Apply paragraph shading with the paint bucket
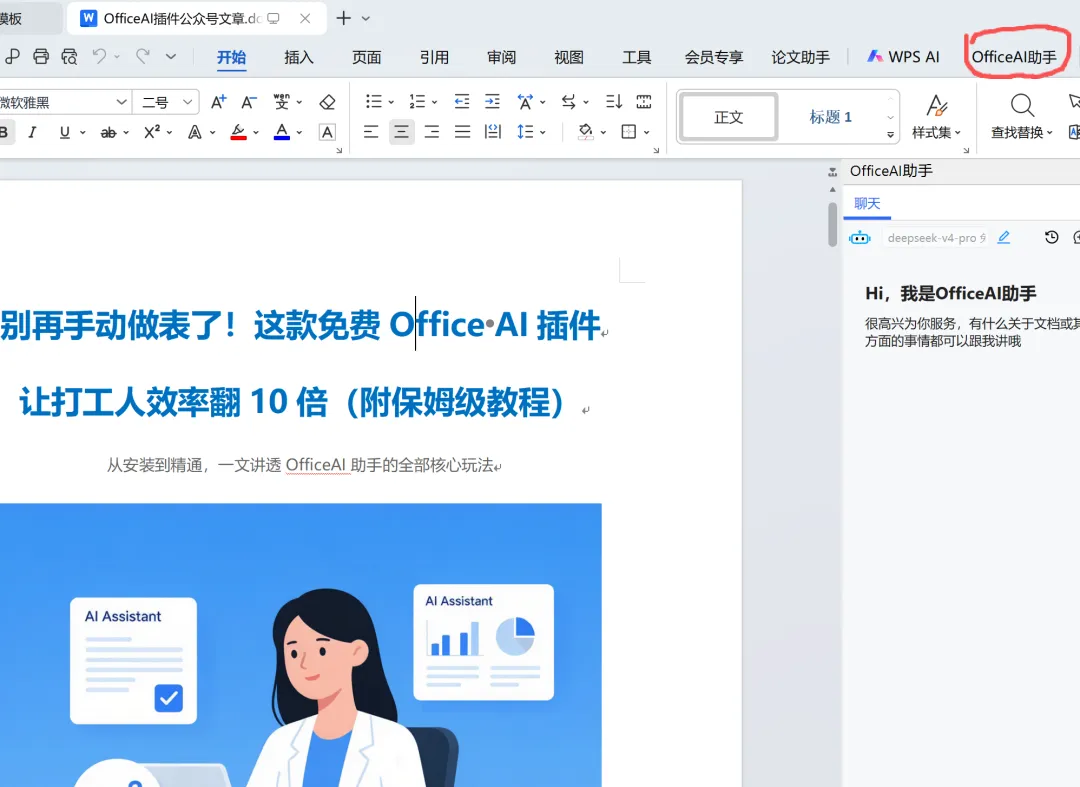Image resolution: width=1080 pixels, height=787 pixels. (x=585, y=132)
